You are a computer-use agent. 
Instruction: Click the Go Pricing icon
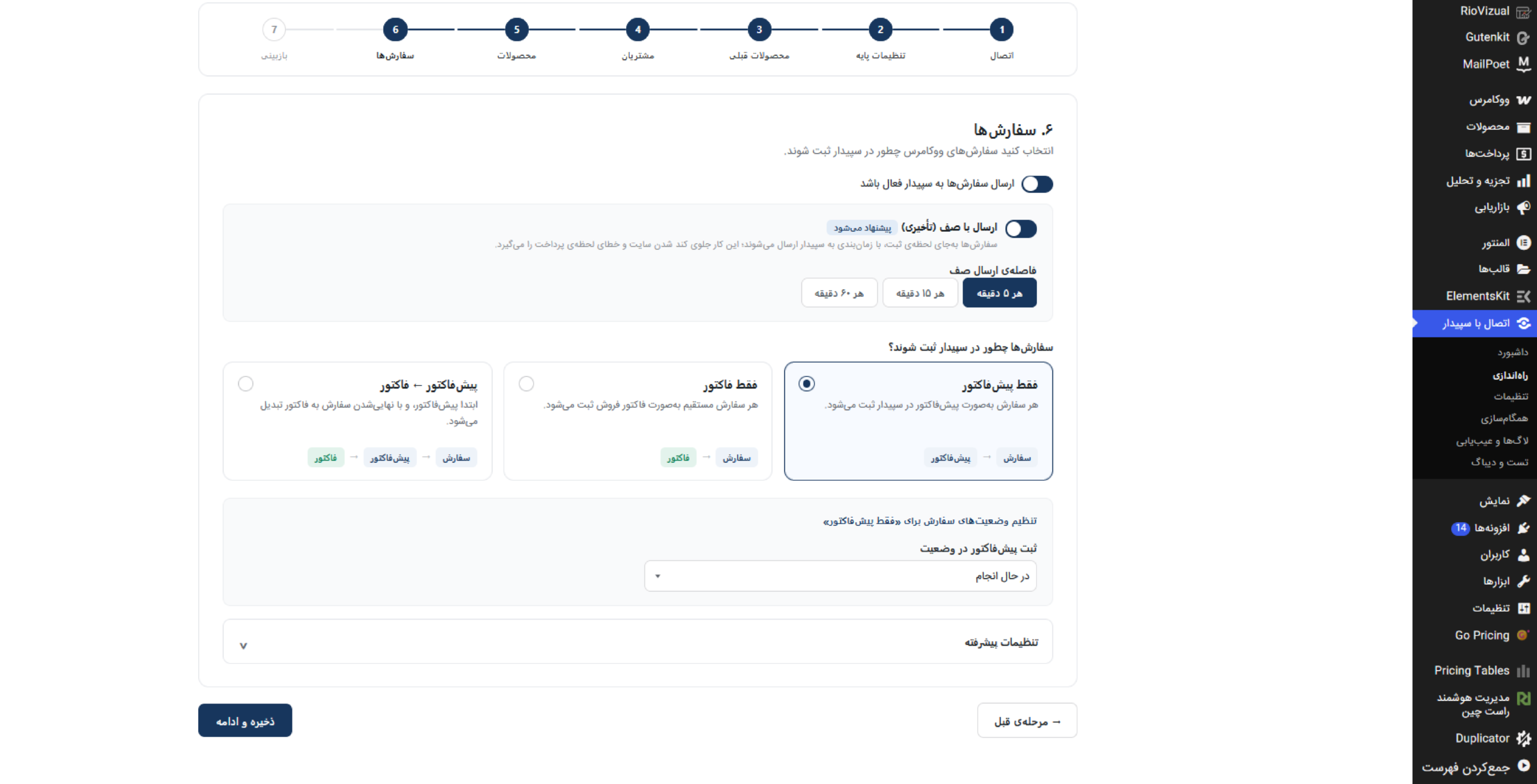[1523, 635]
